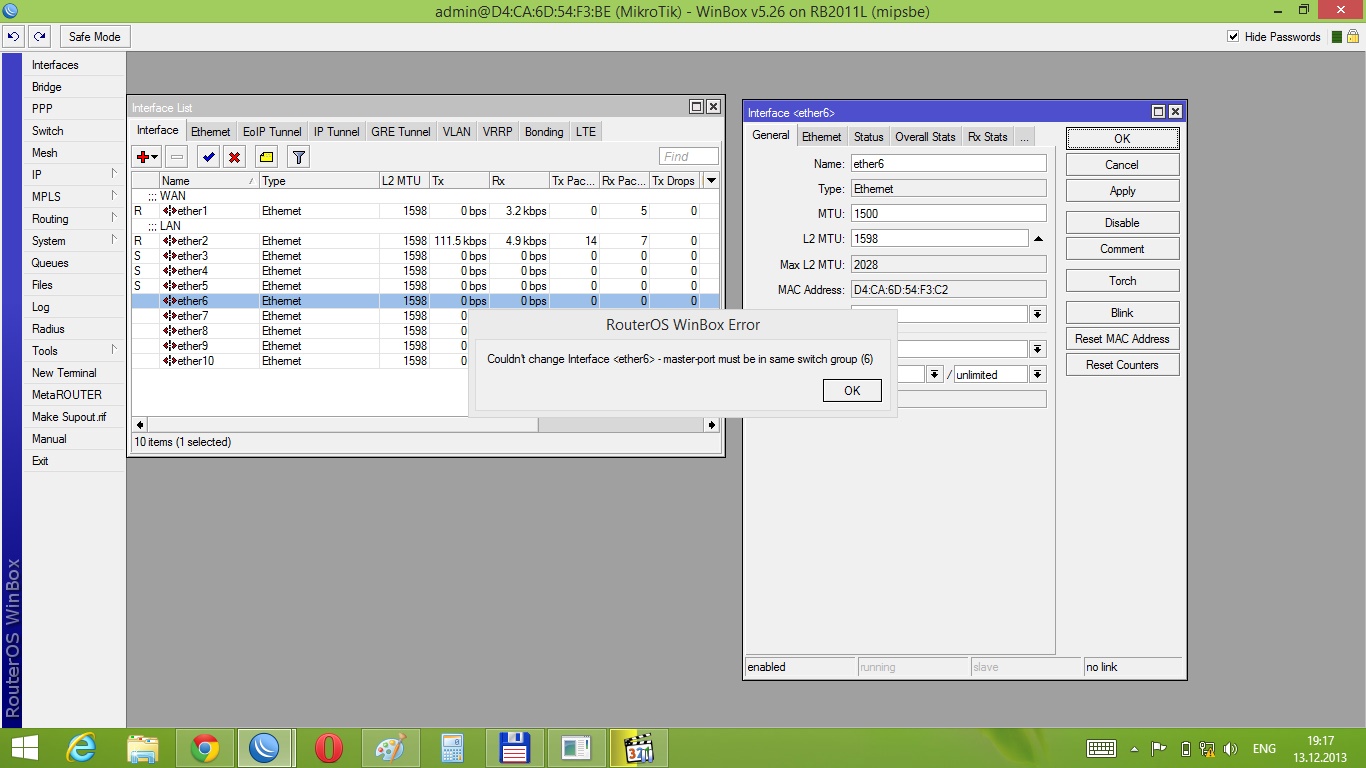Click the Name input field containing ether6
This screenshot has width=1366, height=768.
(947, 163)
